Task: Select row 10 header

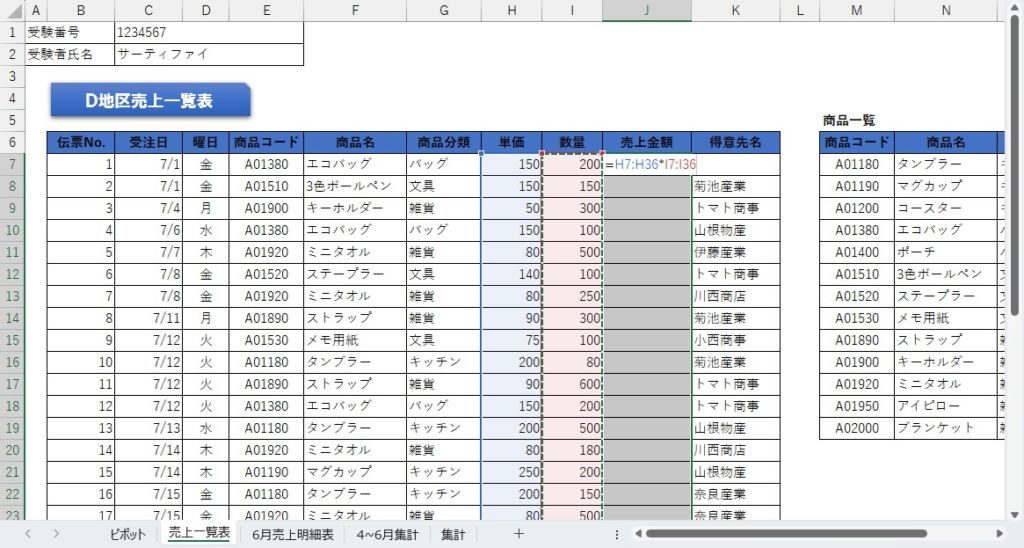Action: (x=11, y=230)
